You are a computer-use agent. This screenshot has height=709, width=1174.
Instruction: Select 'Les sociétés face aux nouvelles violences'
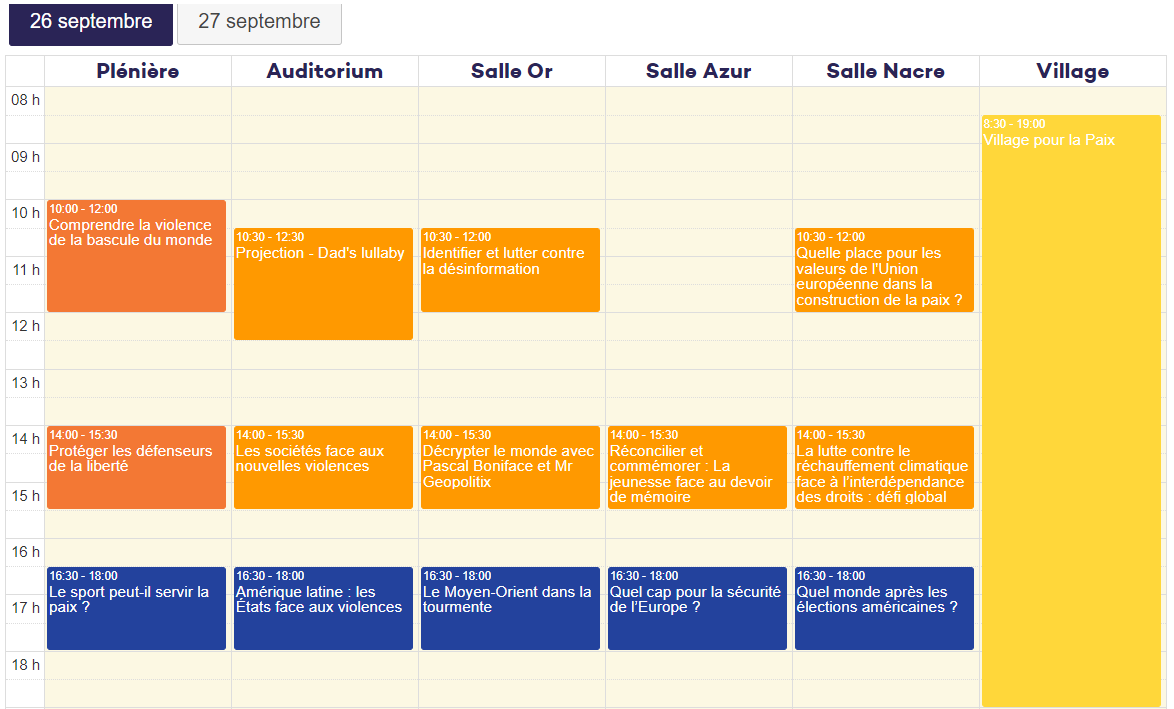[x=323, y=467]
